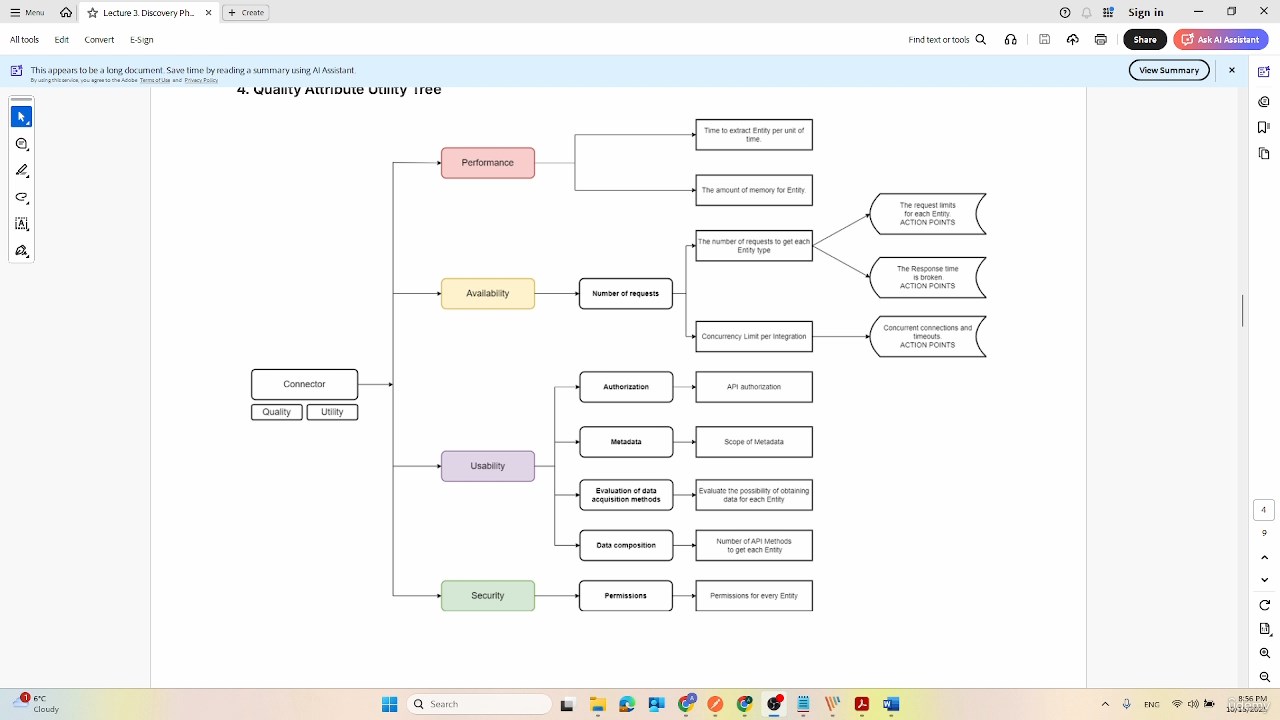Click the rotate page icon
1280x720 pixels.
[1264, 605]
